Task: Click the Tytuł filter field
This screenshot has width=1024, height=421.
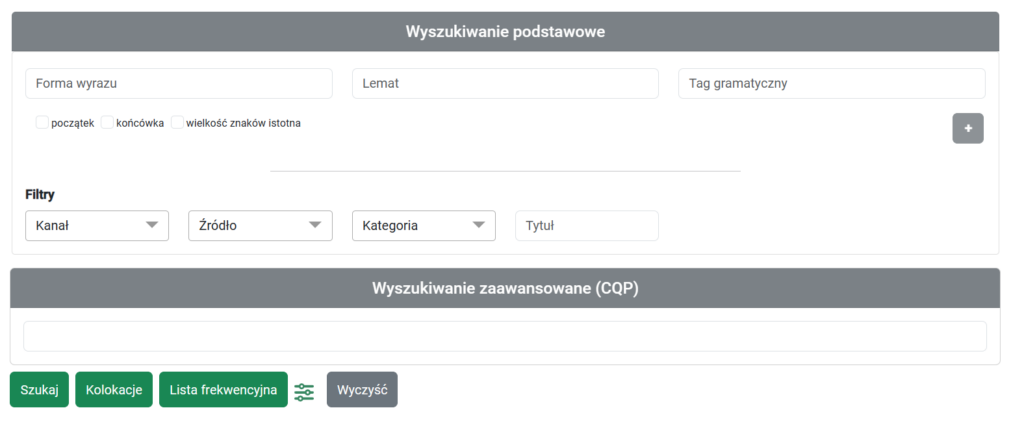Action: pos(587,226)
